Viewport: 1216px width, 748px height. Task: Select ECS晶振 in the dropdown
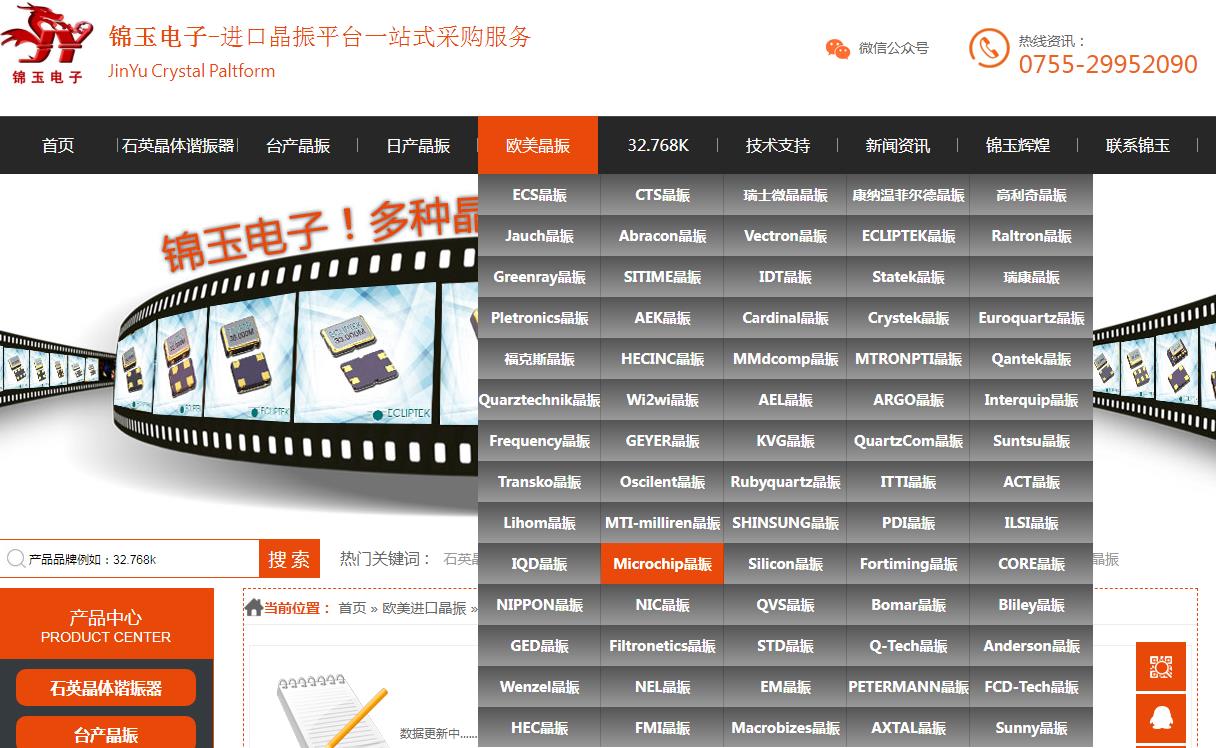pyautogui.click(x=539, y=195)
